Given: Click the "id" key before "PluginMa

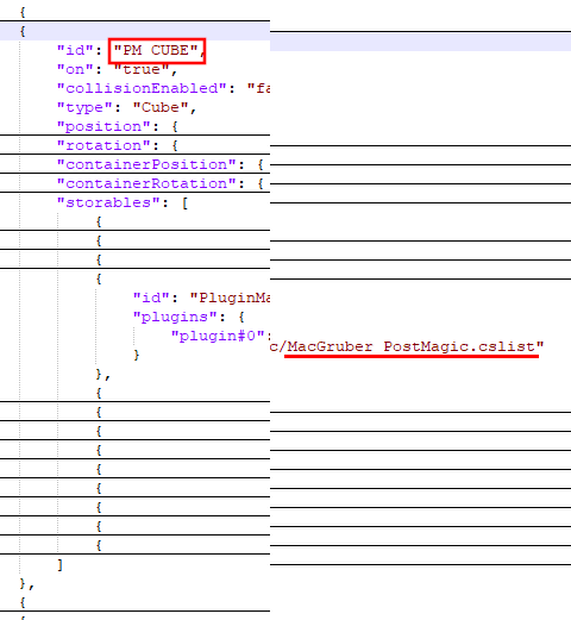Looking at the screenshot, I should click(152, 298).
